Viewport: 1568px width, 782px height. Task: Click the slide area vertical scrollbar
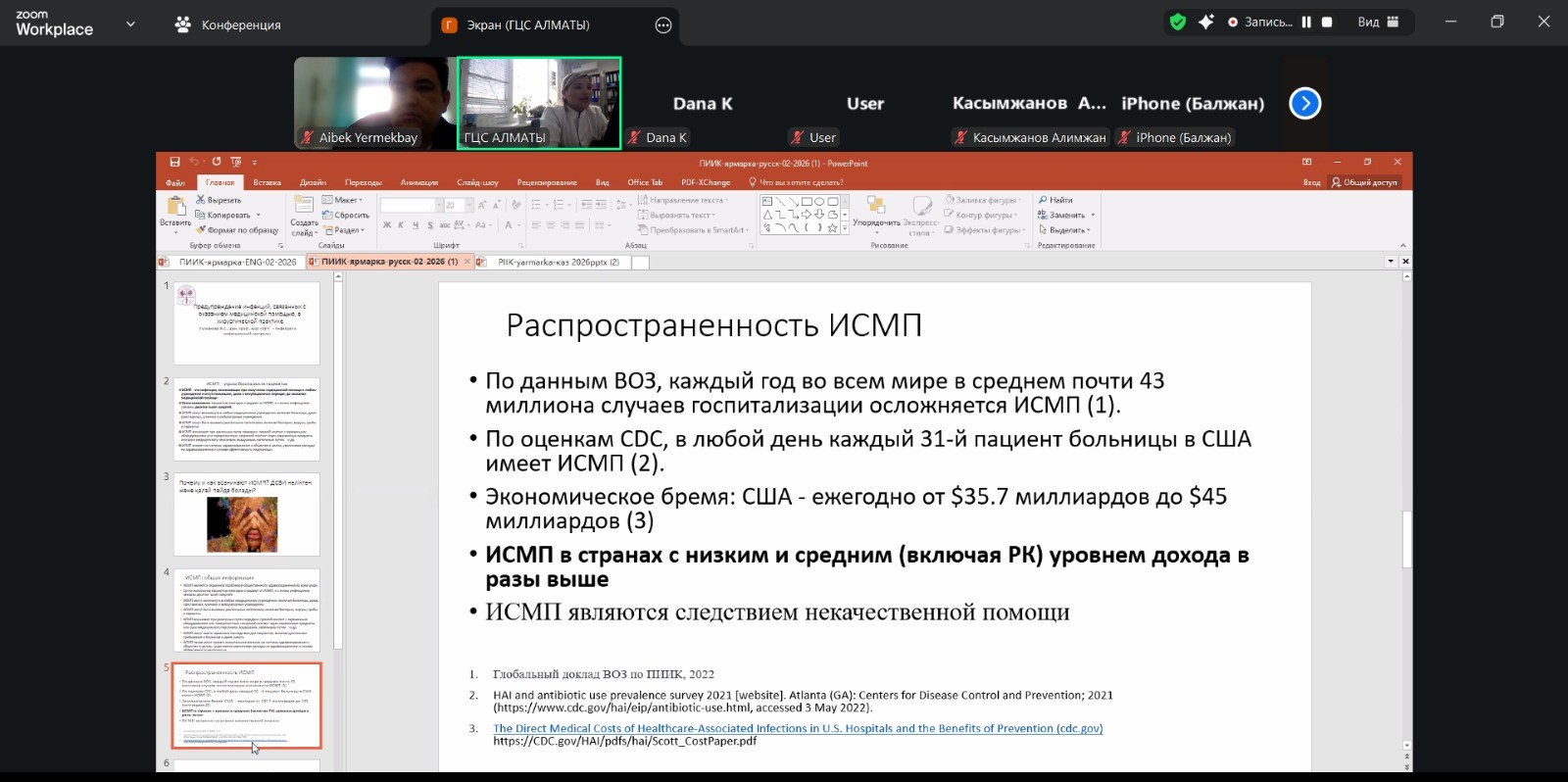pyautogui.click(x=1407, y=539)
